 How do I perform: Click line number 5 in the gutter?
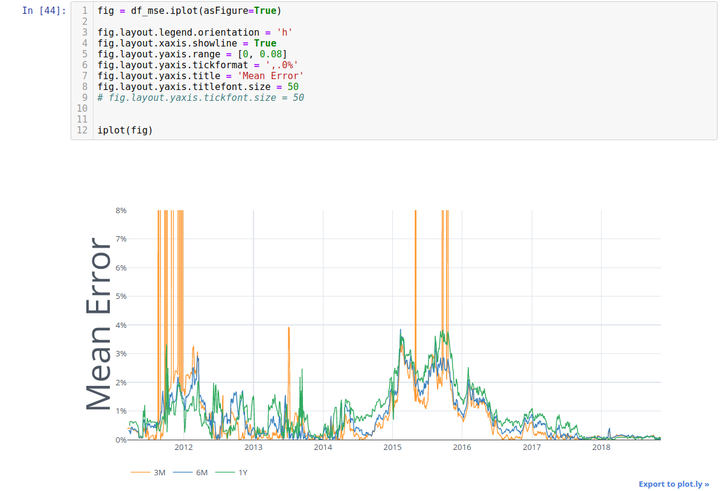84,54
